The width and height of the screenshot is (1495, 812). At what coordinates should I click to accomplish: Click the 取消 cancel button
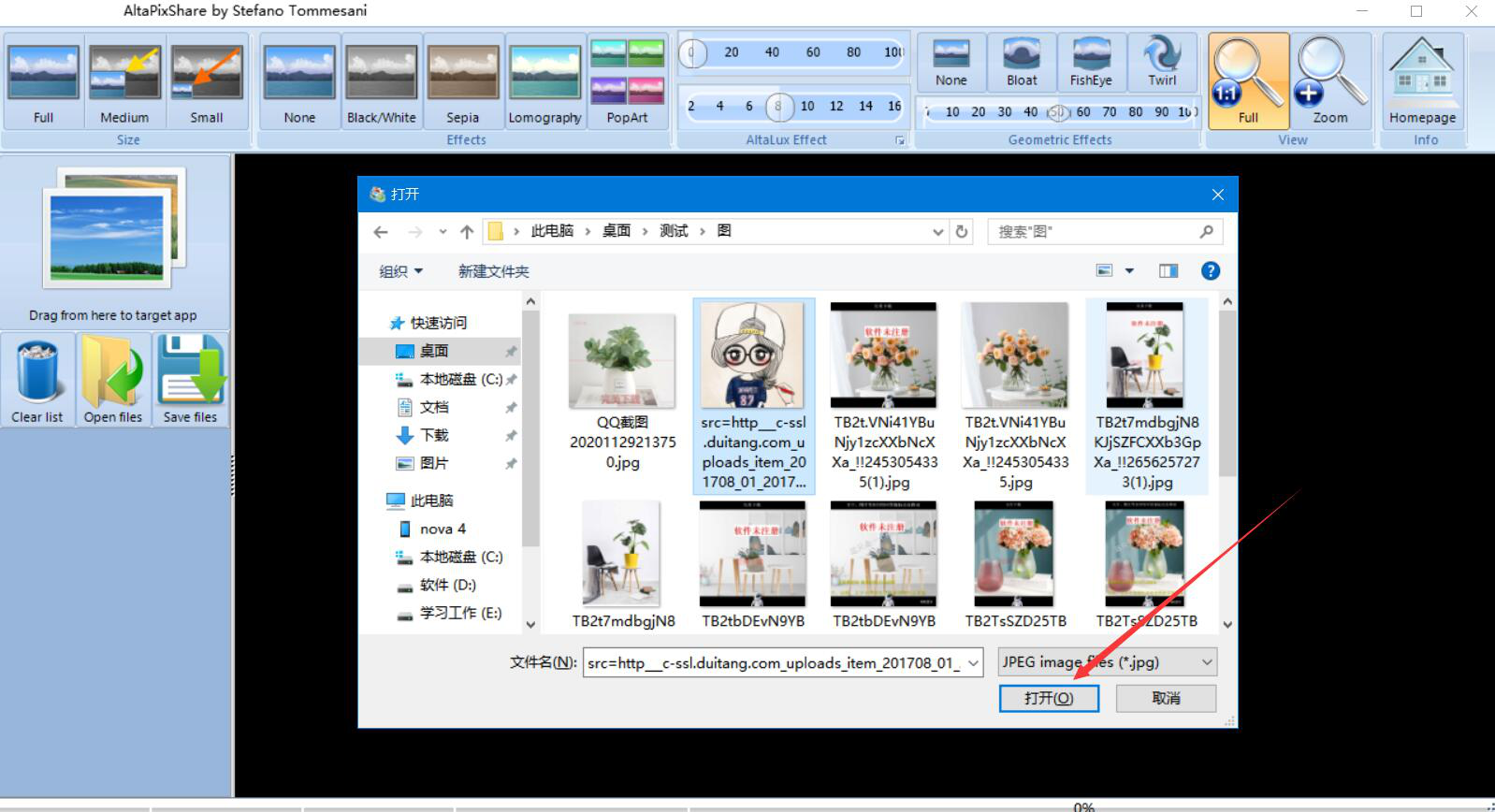[1166, 699]
